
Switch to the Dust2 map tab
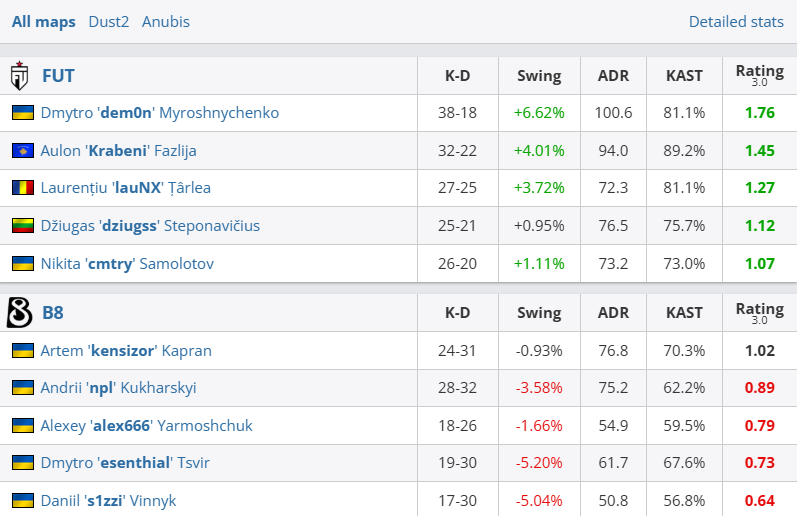pyautogui.click(x=108, y=22)
